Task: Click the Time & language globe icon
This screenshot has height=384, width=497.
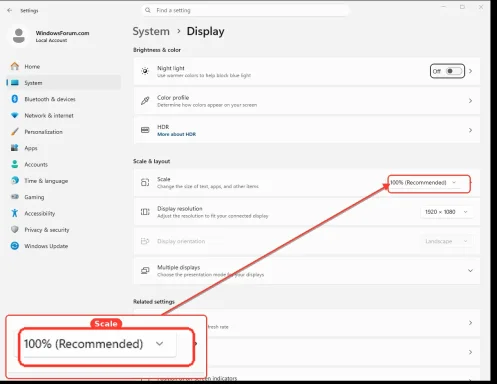Action: coord(15,180)
